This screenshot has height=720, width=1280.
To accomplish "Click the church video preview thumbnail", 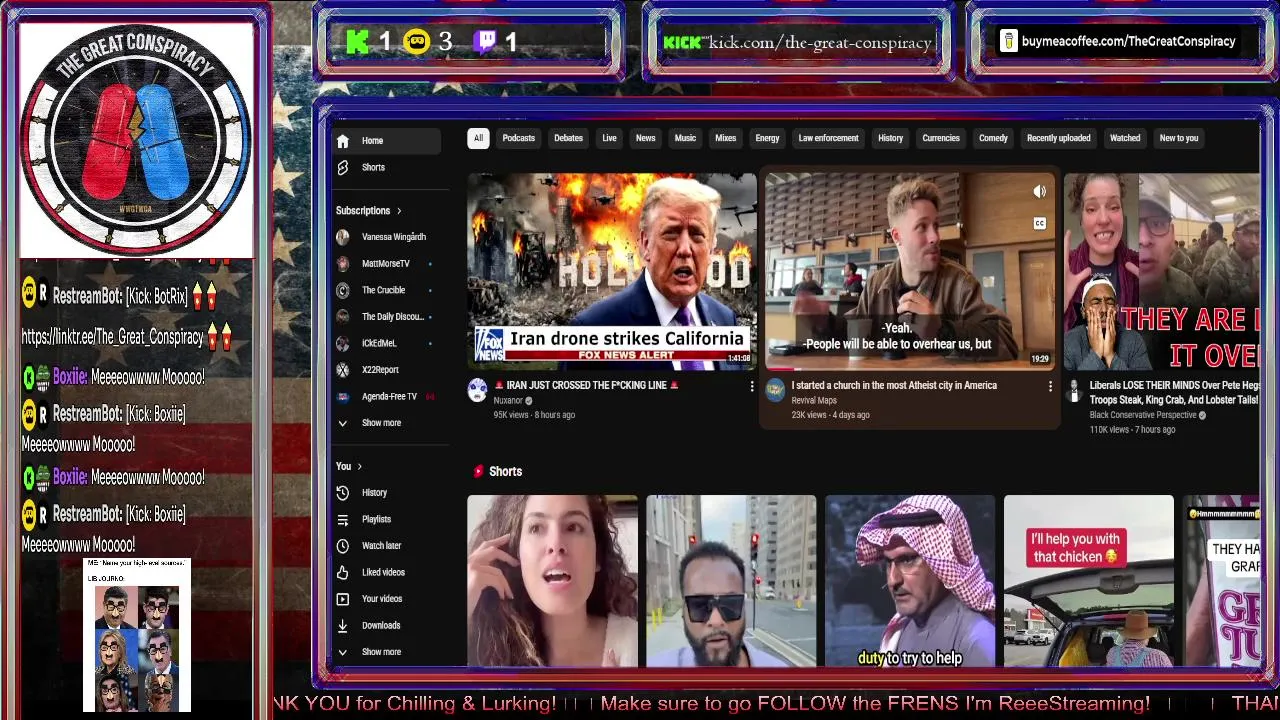I will 909,270.
